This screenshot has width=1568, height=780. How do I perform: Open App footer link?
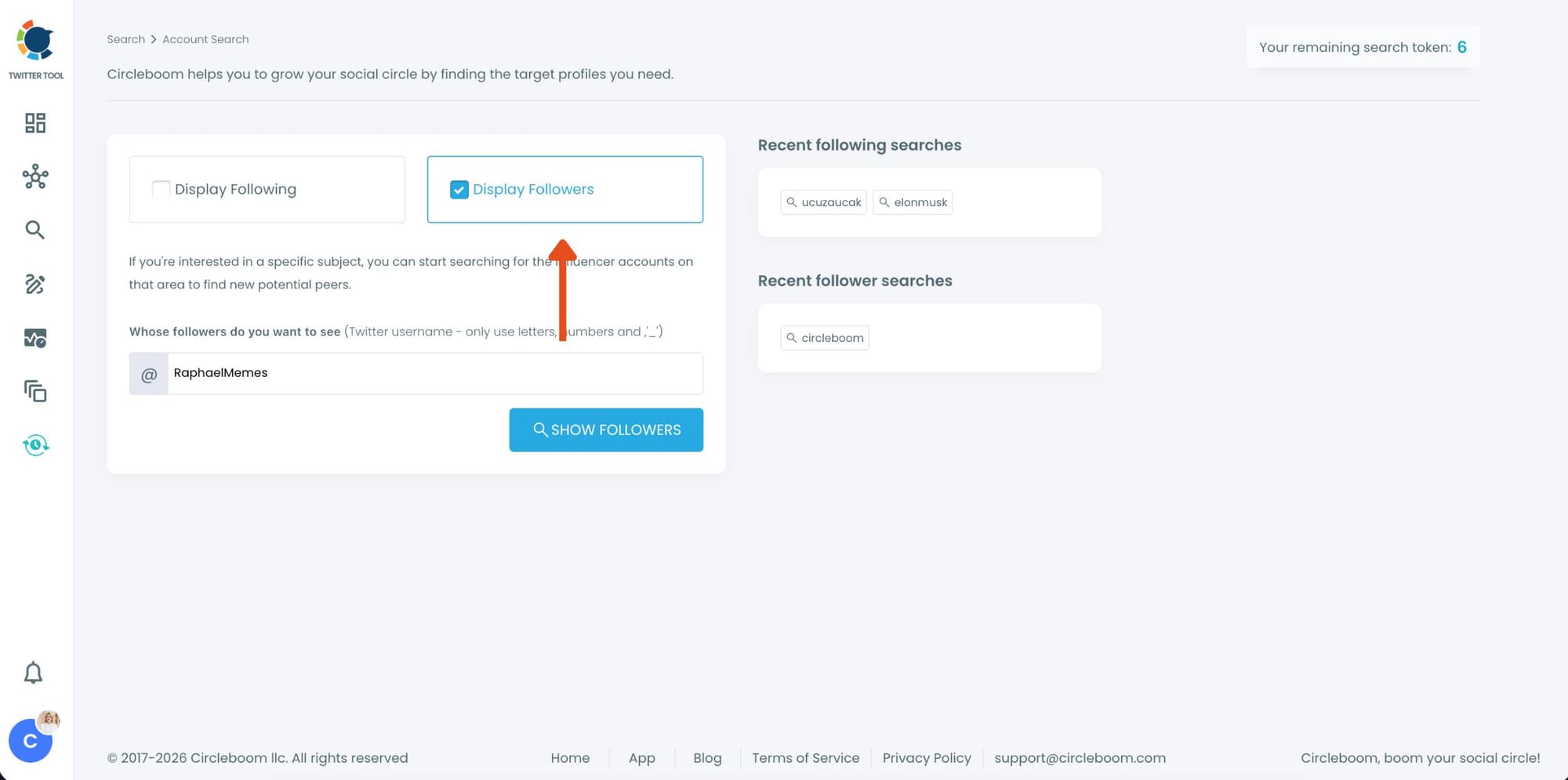[x=642, y=758]
